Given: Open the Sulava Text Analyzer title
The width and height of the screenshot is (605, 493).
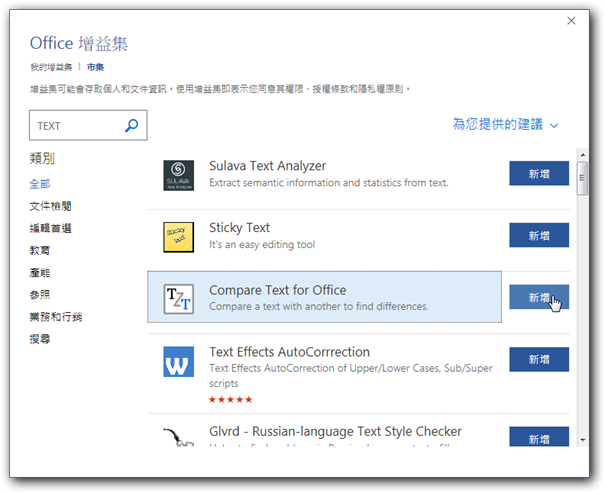Looking at the screenshot, I should (267, 166).
